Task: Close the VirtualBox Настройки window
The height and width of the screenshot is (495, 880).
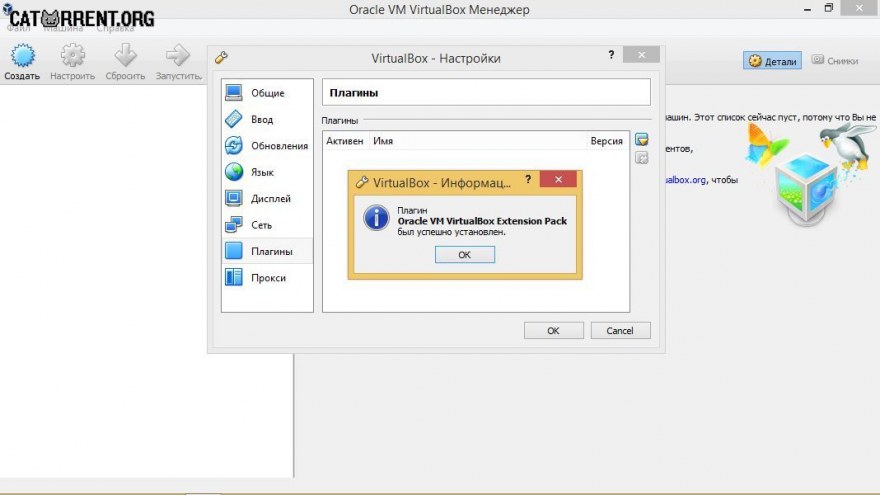Action: tap(641, 54)
